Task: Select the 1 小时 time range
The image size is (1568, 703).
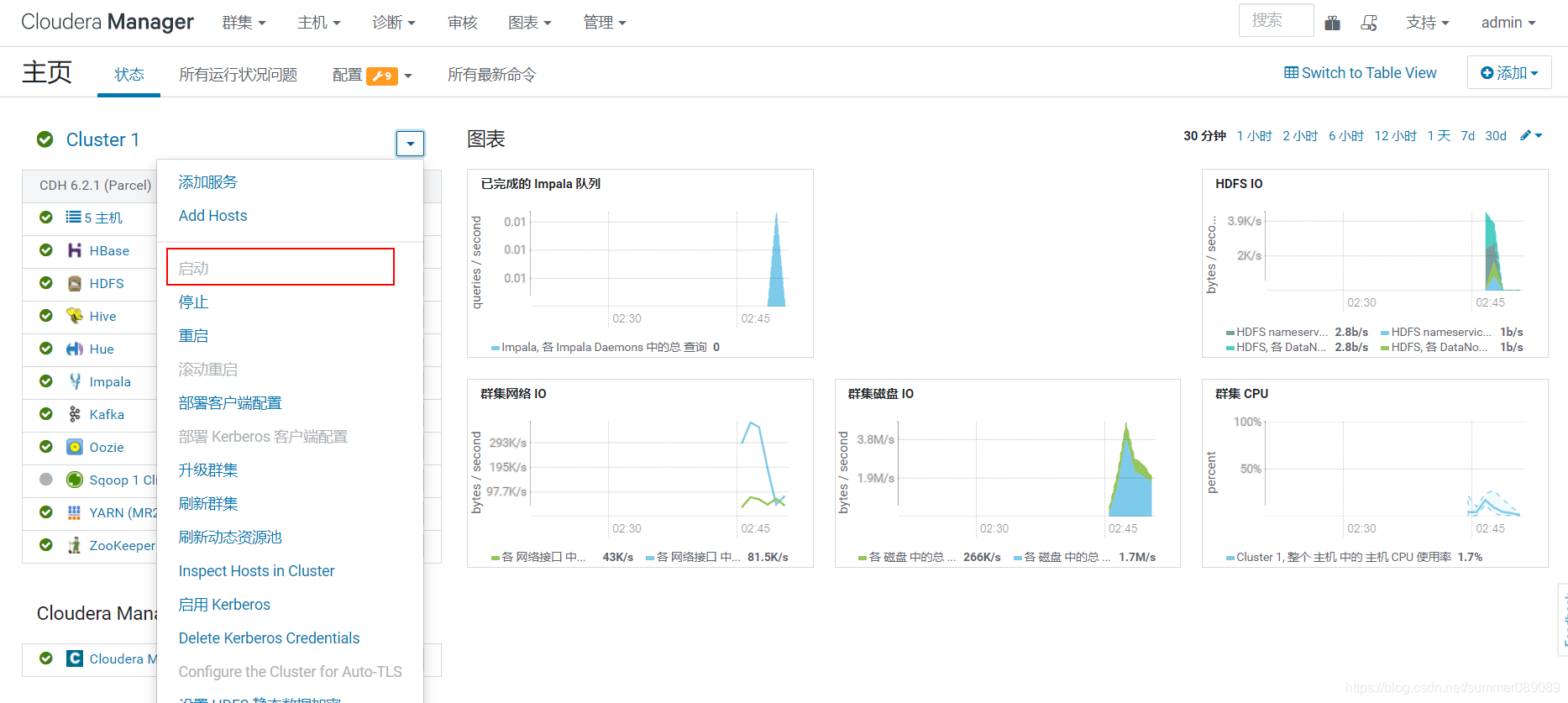Action: (1255, 135)
